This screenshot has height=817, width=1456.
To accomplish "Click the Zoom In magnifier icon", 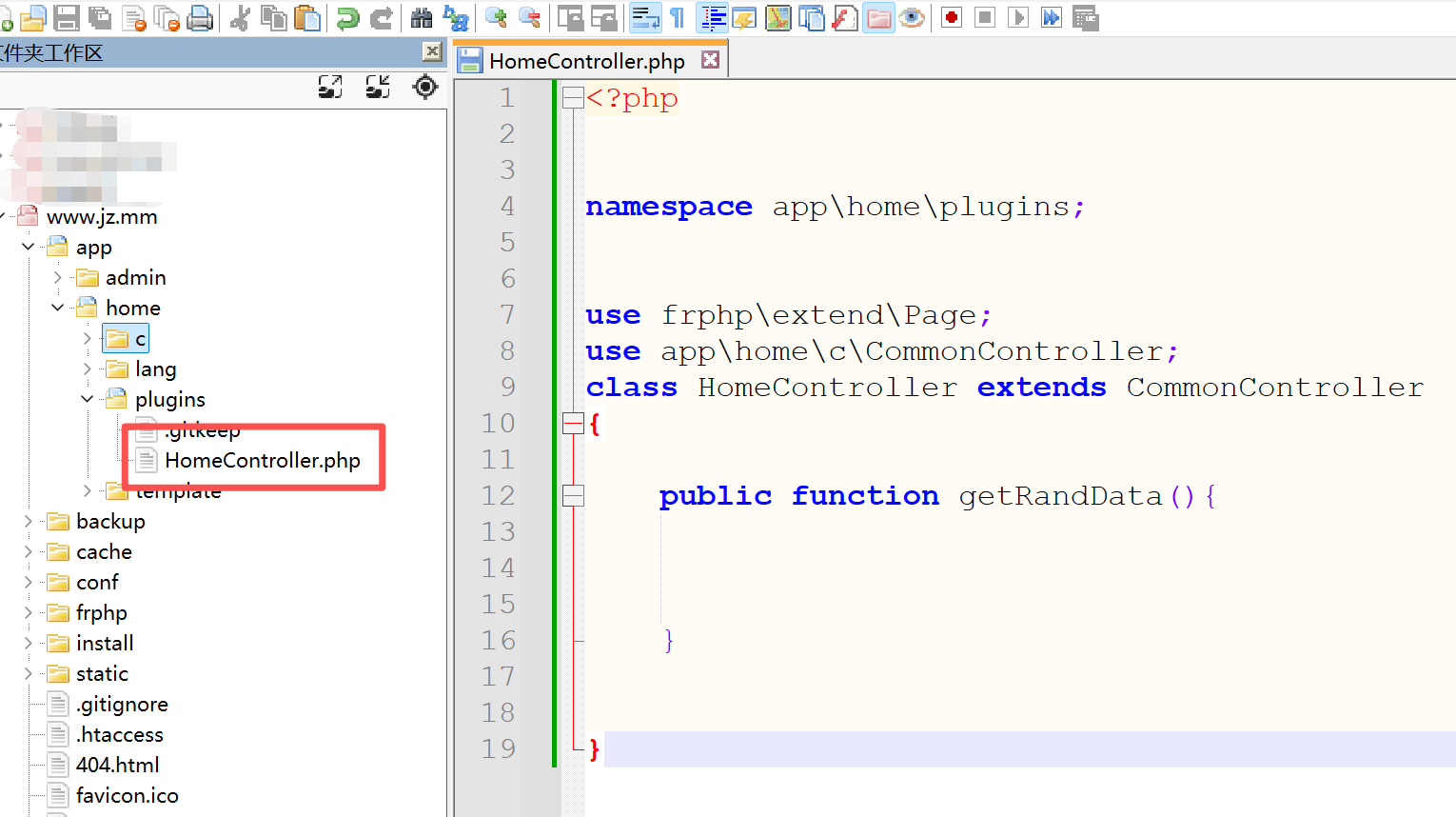I will (x=496, y=18).
